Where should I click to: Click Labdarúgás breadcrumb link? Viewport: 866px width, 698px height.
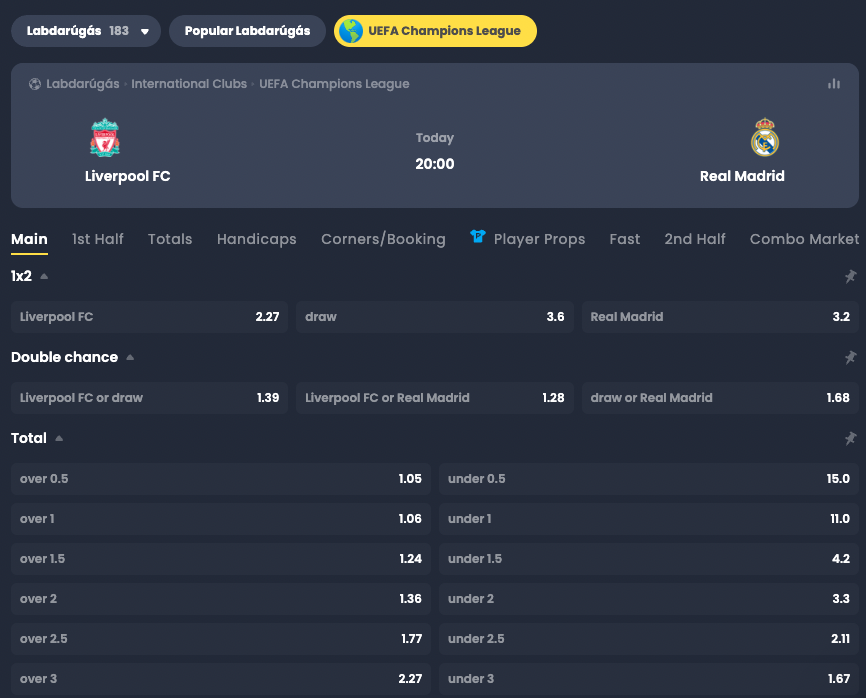pyautogui.click(x=83, y=84)
